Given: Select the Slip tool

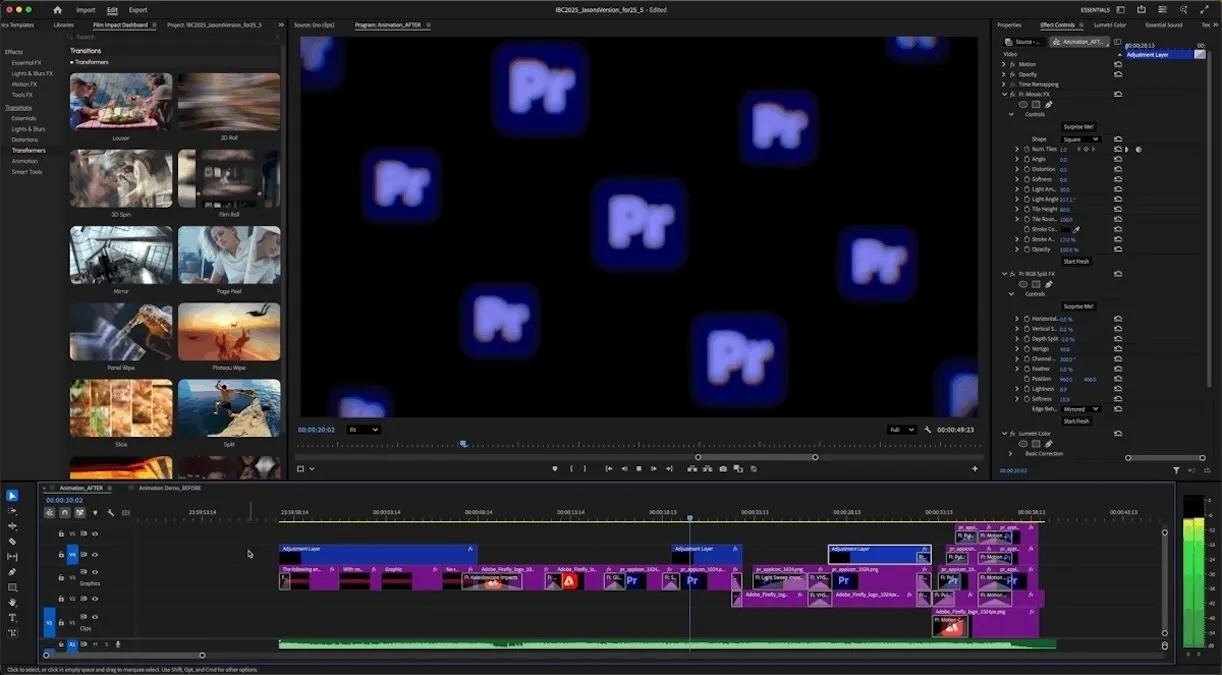Looking at the screenshot, I should pos(12,556).
